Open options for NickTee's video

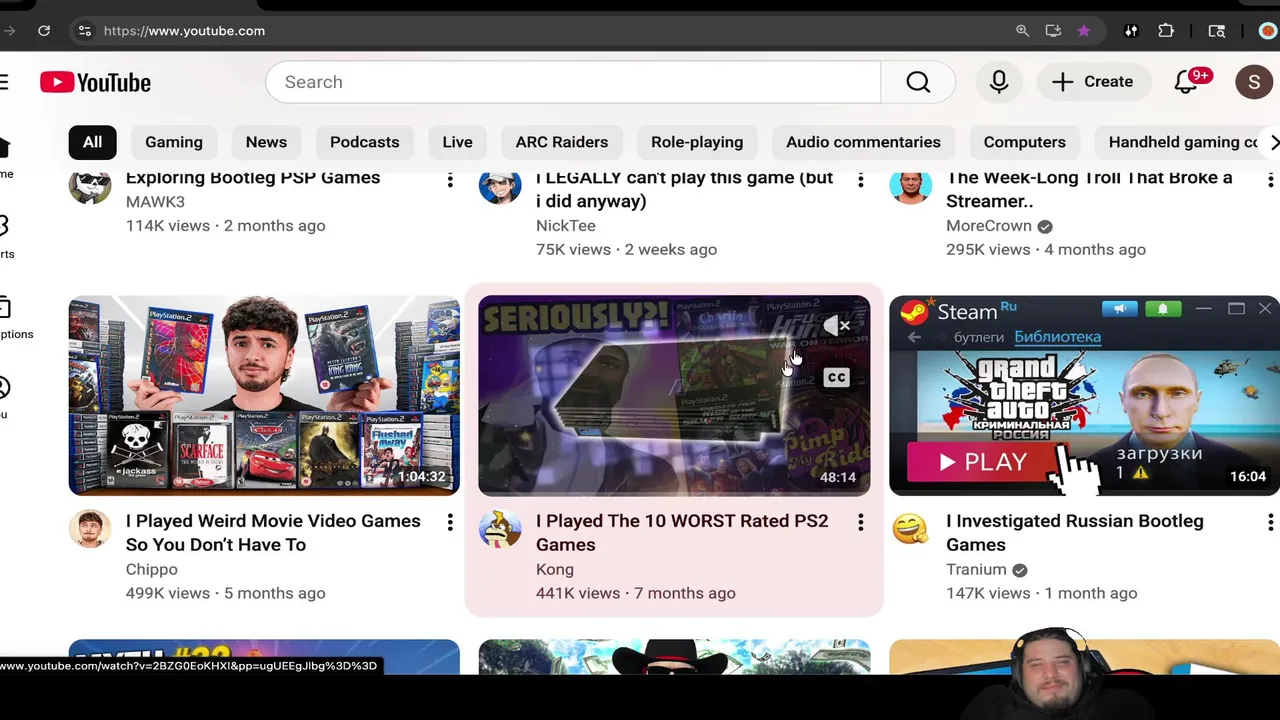[x=860, y=179]
